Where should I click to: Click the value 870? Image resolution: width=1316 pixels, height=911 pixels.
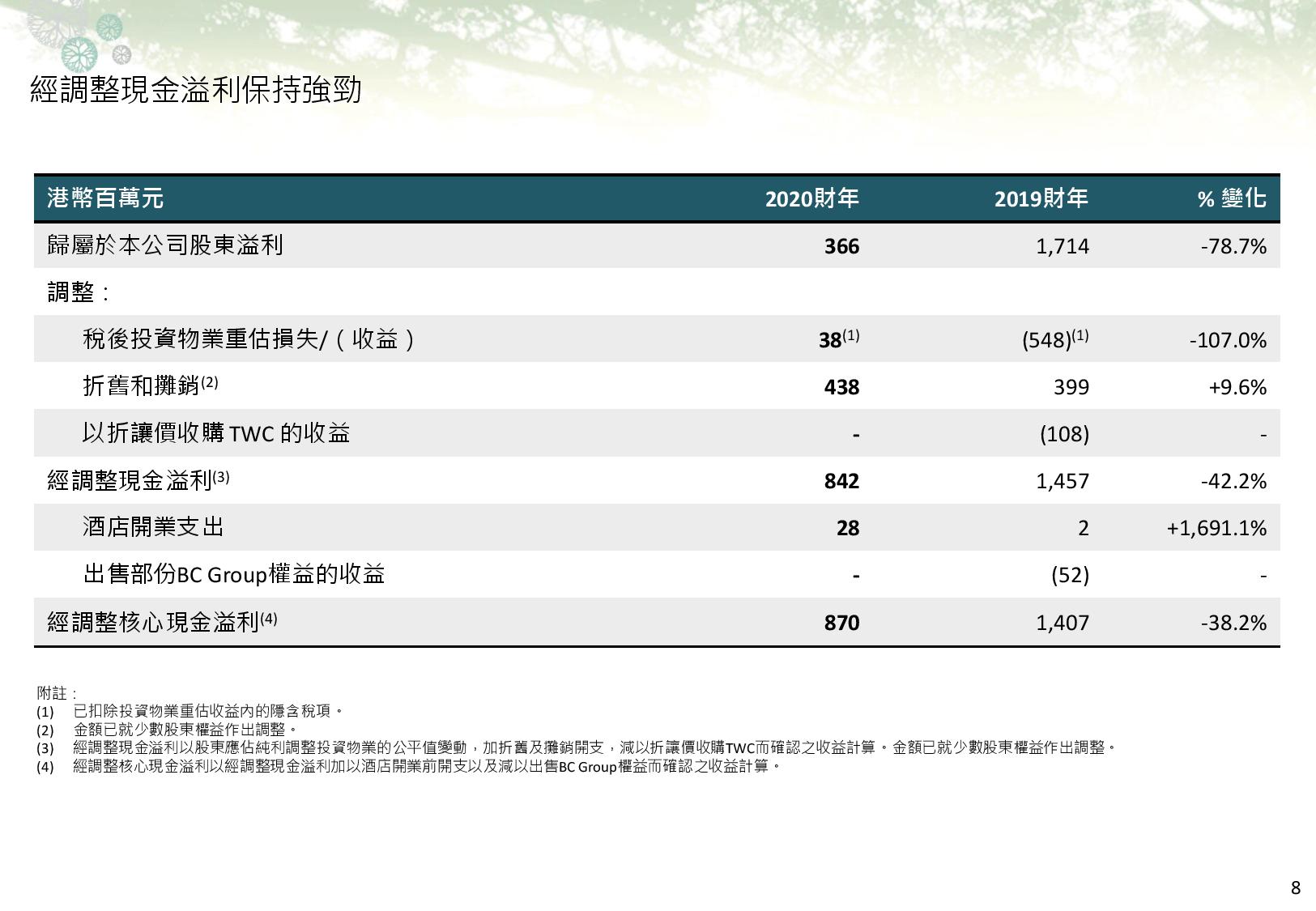click(841, 623)
